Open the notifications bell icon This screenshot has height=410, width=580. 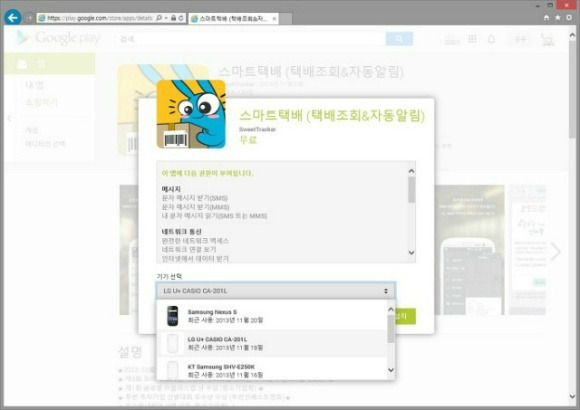[x=491, y=39]
